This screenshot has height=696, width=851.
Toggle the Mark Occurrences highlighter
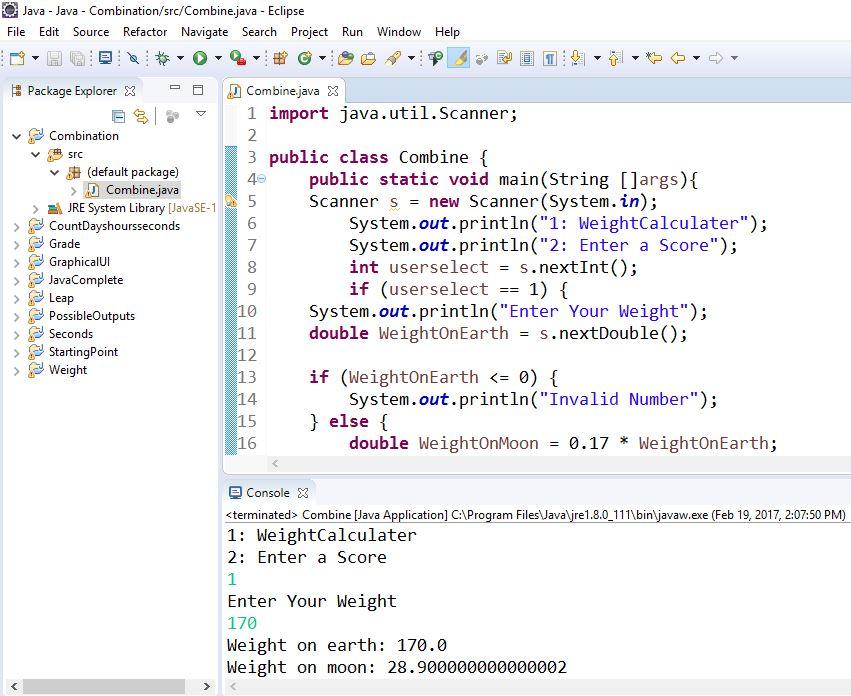tap(457, 58)
